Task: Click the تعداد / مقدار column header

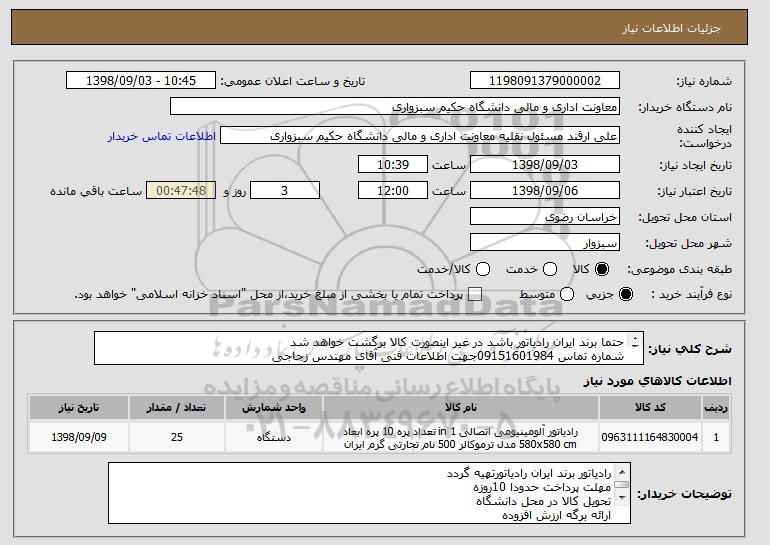Action: (x=177, y=408)
